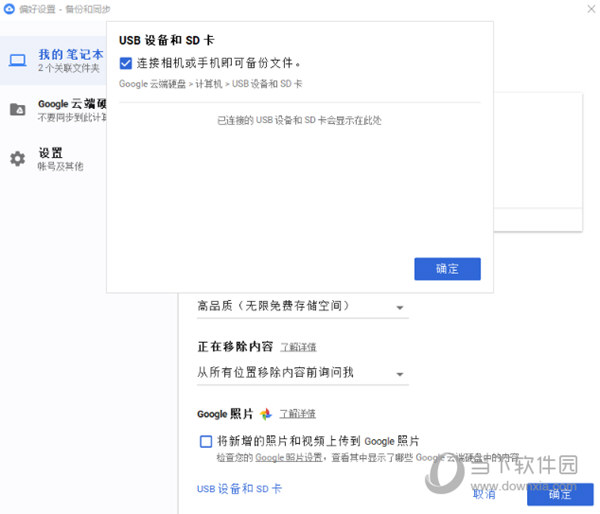Click the breadcrumb path Google 云端硬盘 > 计算机
The image size is (600, 514).
pyautogui.click(x=171, y=84)
